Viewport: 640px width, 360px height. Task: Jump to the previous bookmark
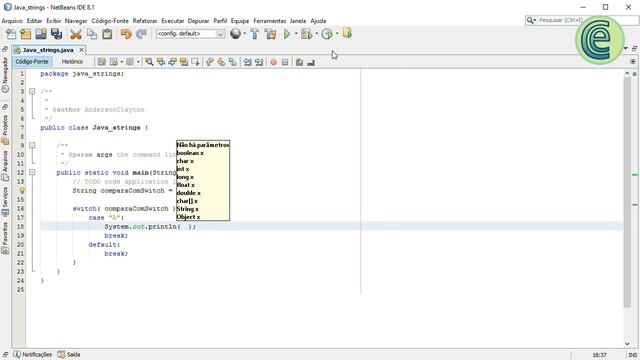[x=209, y=62]
